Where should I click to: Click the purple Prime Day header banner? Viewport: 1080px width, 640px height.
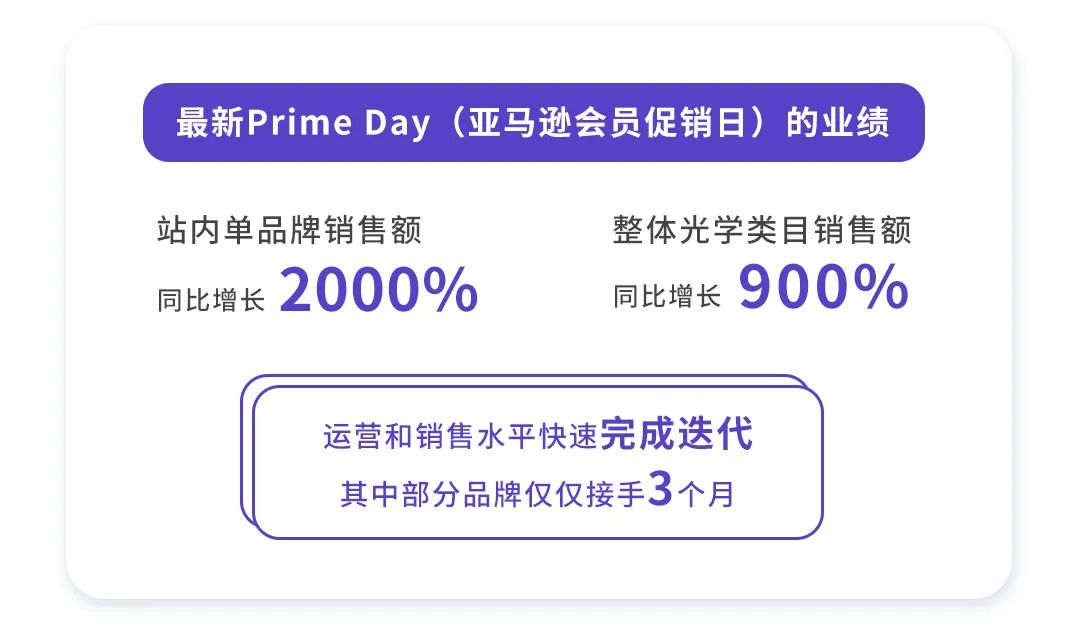coord(533,123)
